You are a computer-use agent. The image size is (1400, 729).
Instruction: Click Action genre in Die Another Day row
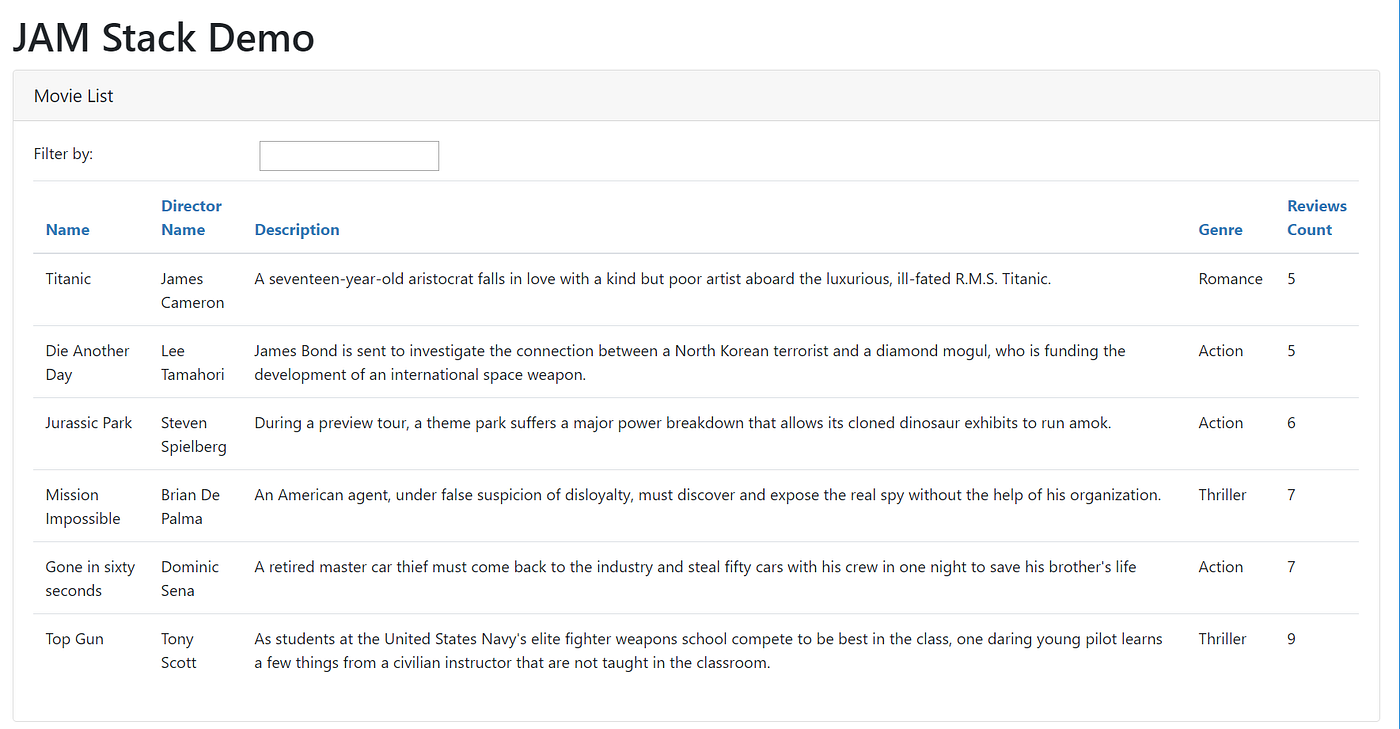point(1221,351)
